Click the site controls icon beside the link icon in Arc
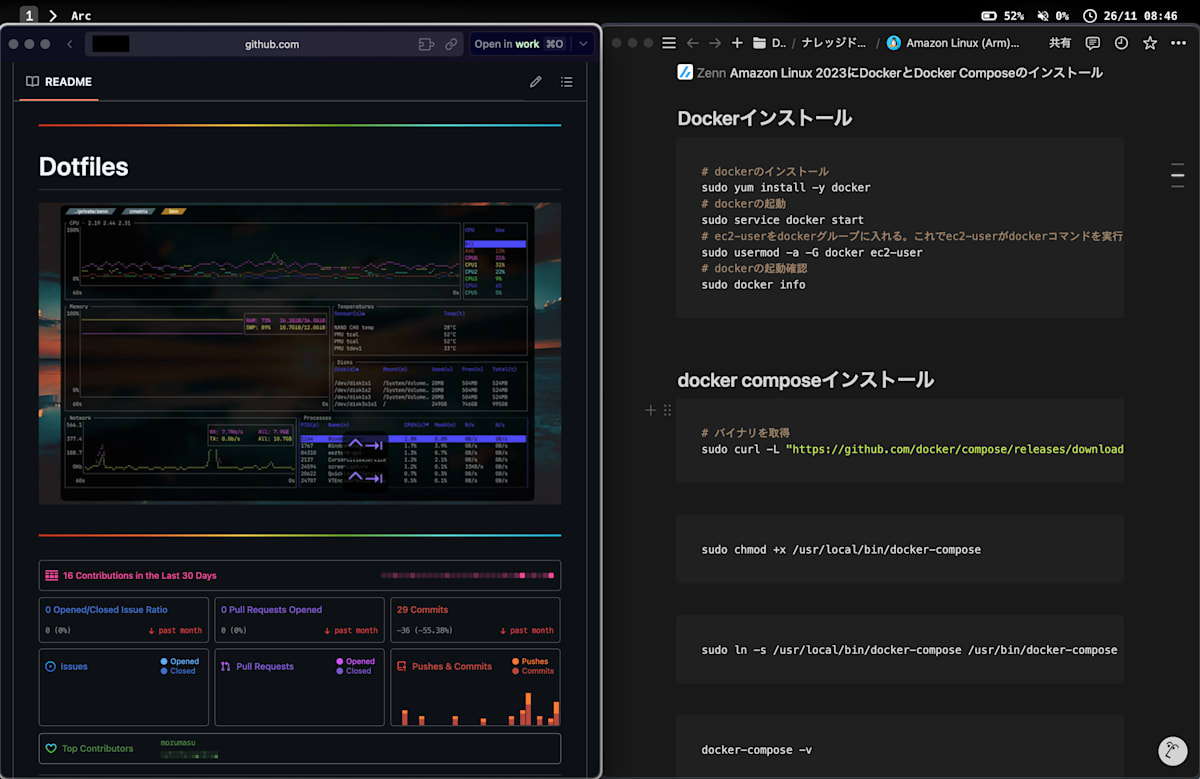This screenshot has height=779, width=1200. [x=427, y=44]
